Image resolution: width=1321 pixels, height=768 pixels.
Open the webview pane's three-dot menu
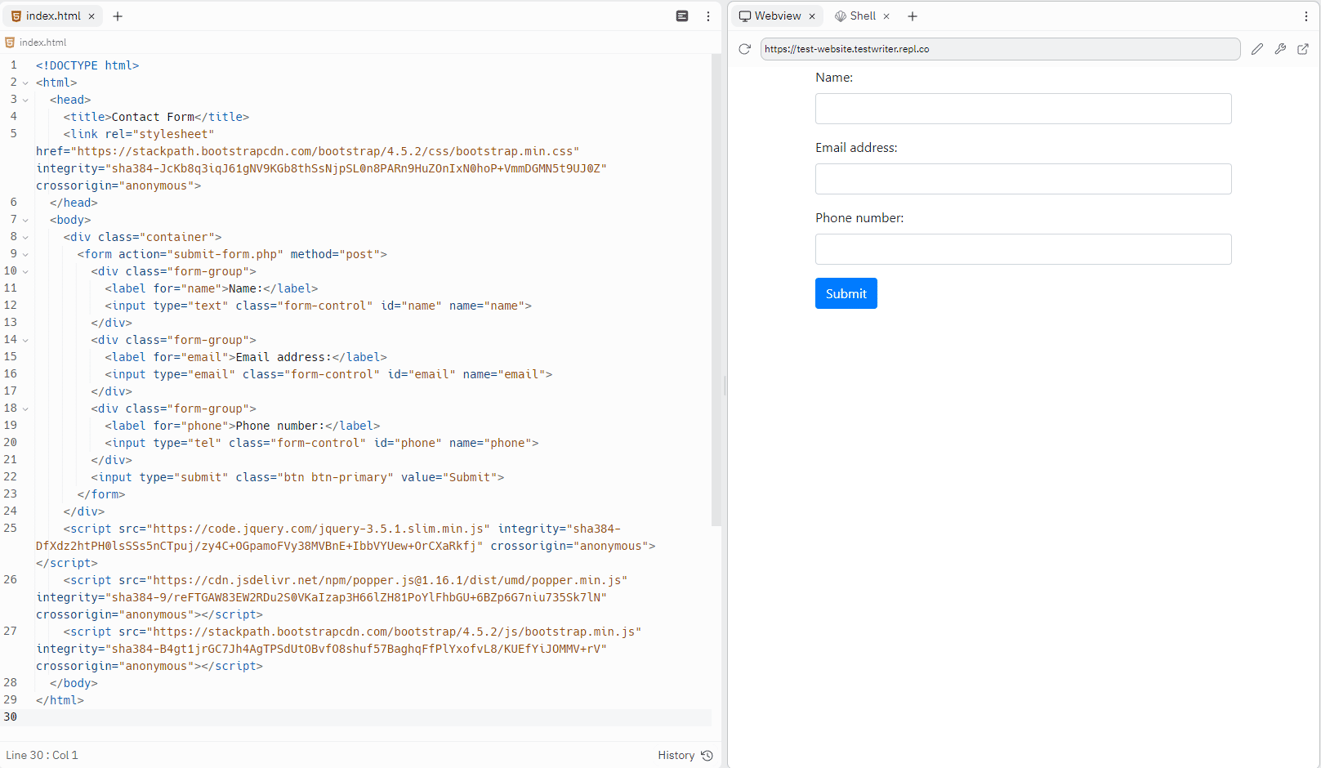pyautogui.click(x=1305, y=15)
